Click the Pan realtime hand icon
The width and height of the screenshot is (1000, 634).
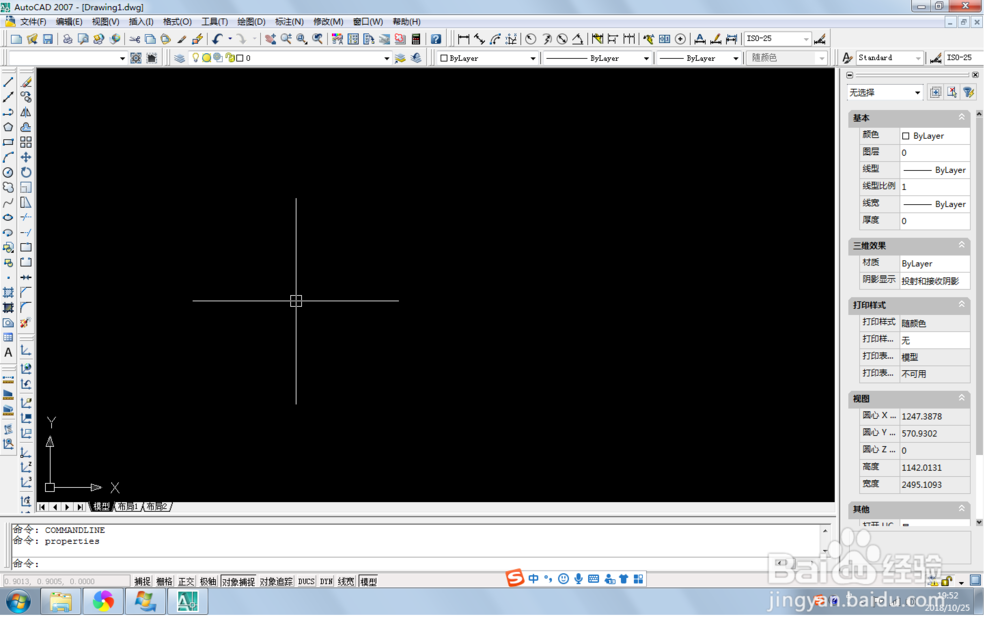point(270,40)
